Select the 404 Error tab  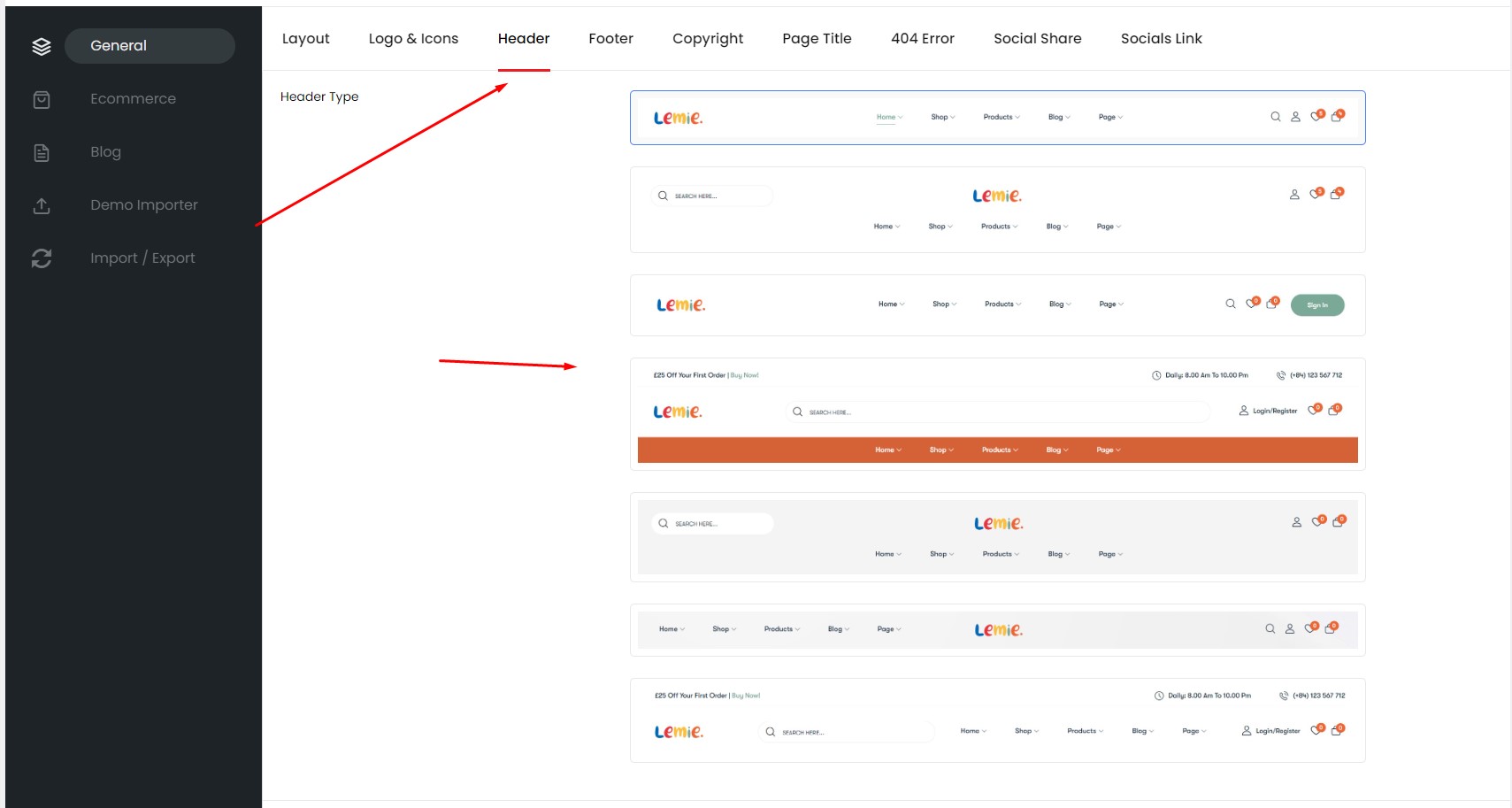[922, 39]
